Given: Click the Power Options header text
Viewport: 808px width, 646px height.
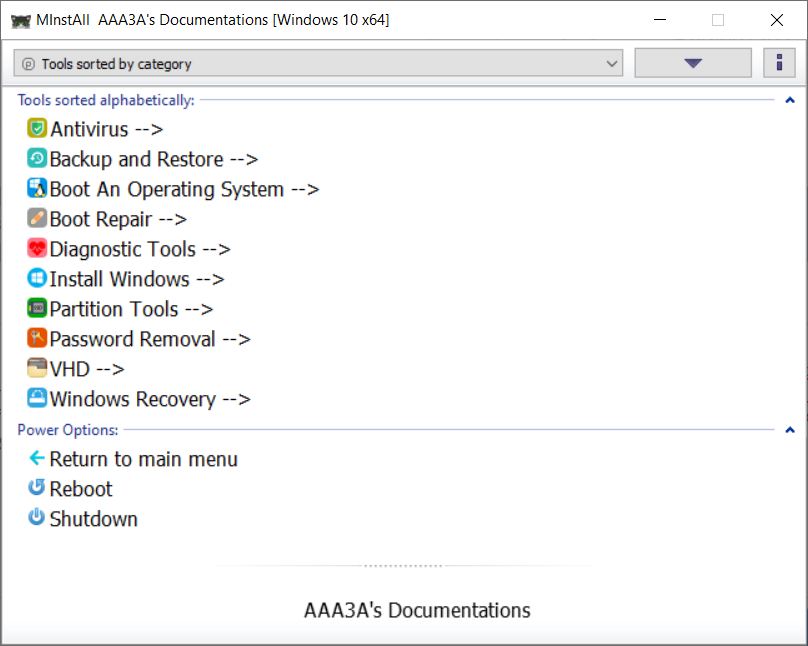Looking at the screenshot, I should click(68, 430).
